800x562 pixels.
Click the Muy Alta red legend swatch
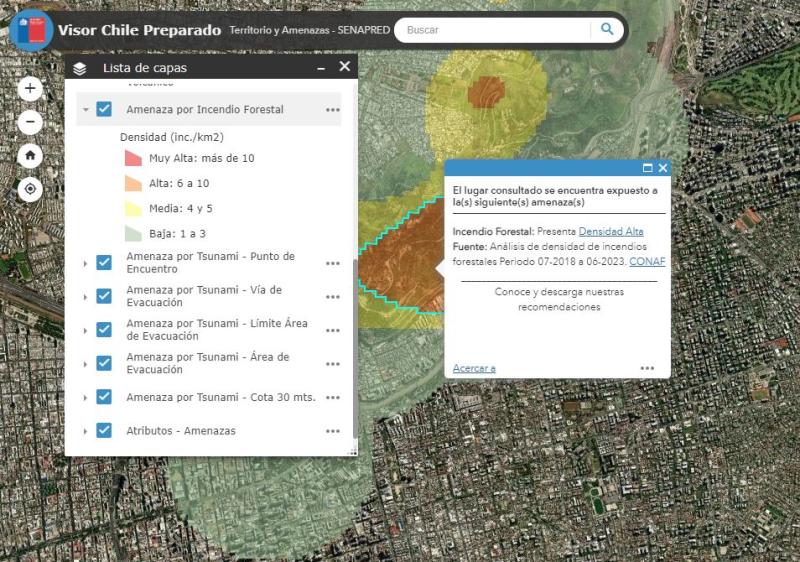[x=133, y=158]
